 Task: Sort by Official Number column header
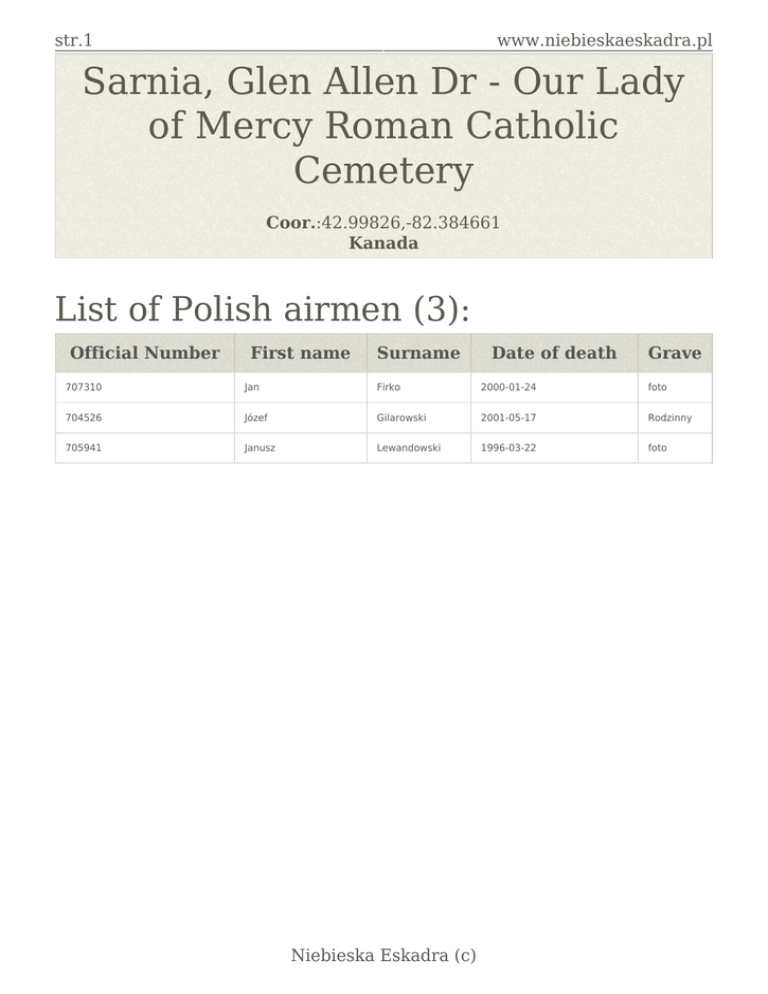[x=144, y=353]
